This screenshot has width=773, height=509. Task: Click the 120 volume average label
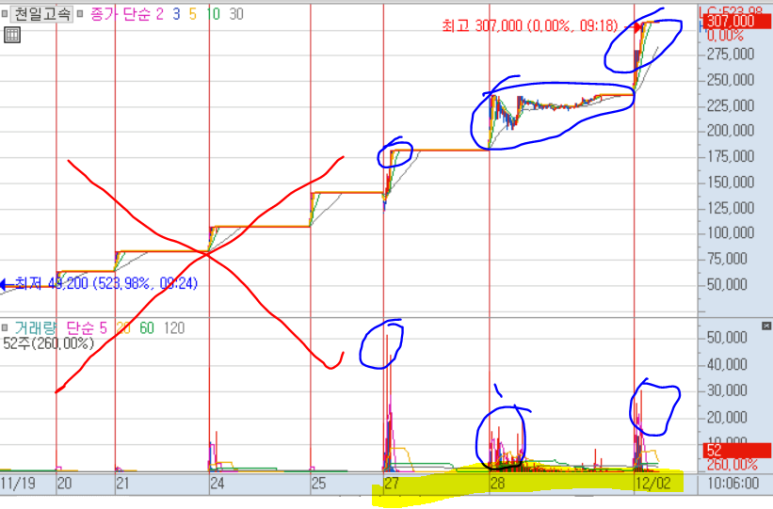coord(174,328)
